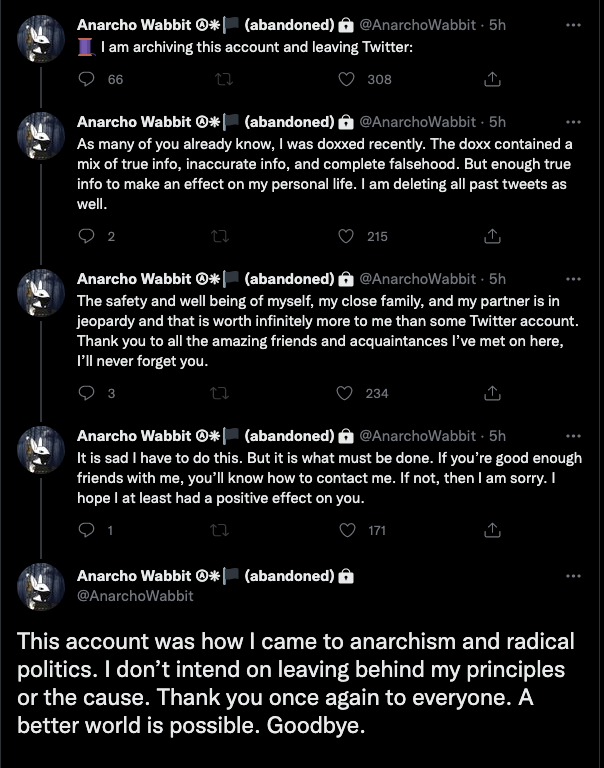The width and height of the screenshot is (604, 768).
Task: Open profile avatar of the last tweet
Action: click(42, 586)
